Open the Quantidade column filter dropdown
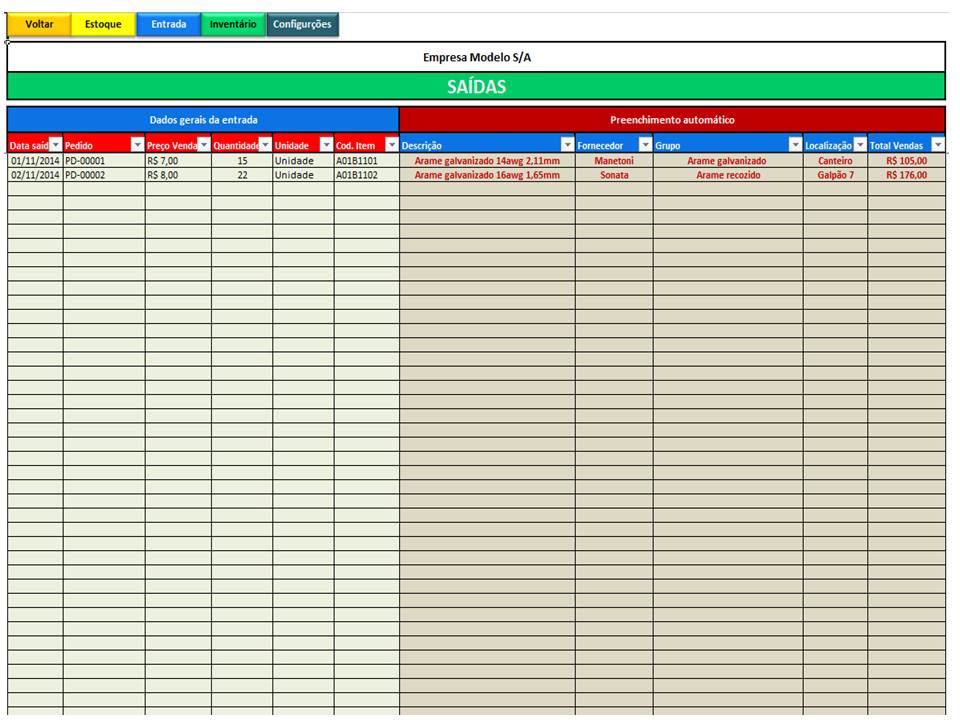This screenshot has height=720, width=960. click(x=265, y=145)
